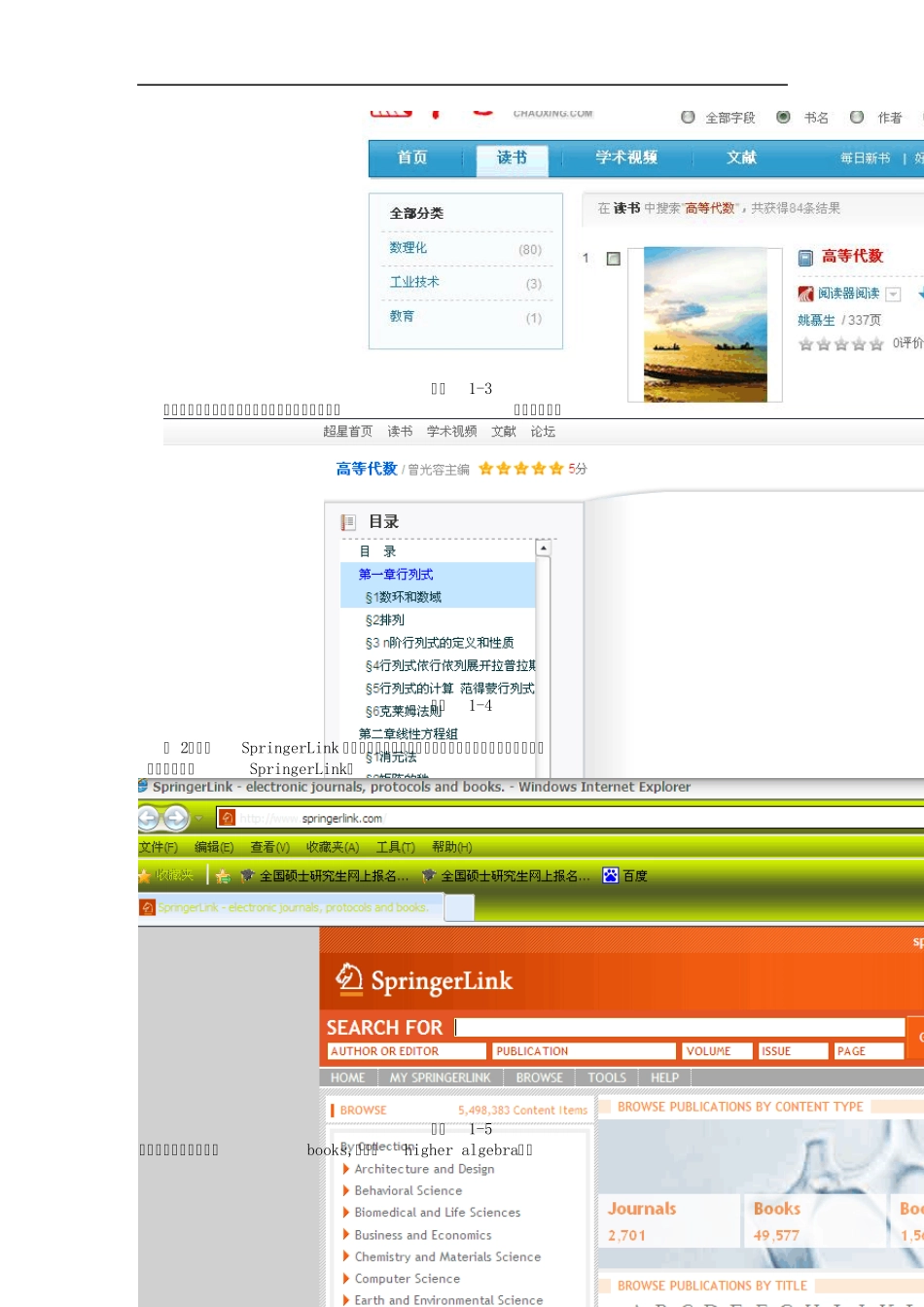Open the 文件(F) menu
The height and width of the screenshot is (1307, 924).
tap(158, 847)
